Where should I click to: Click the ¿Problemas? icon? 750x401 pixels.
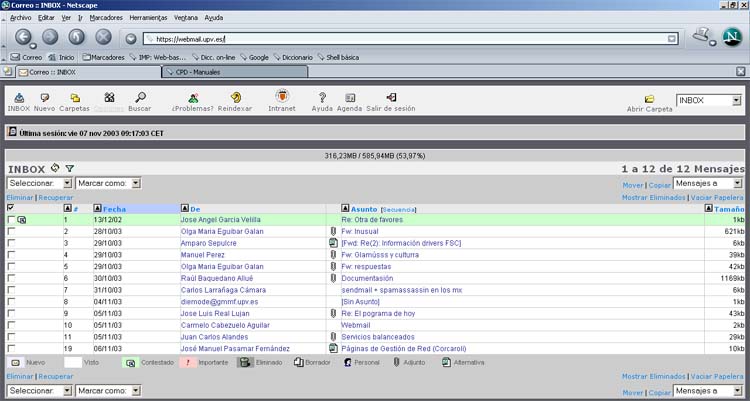point(193,98)
